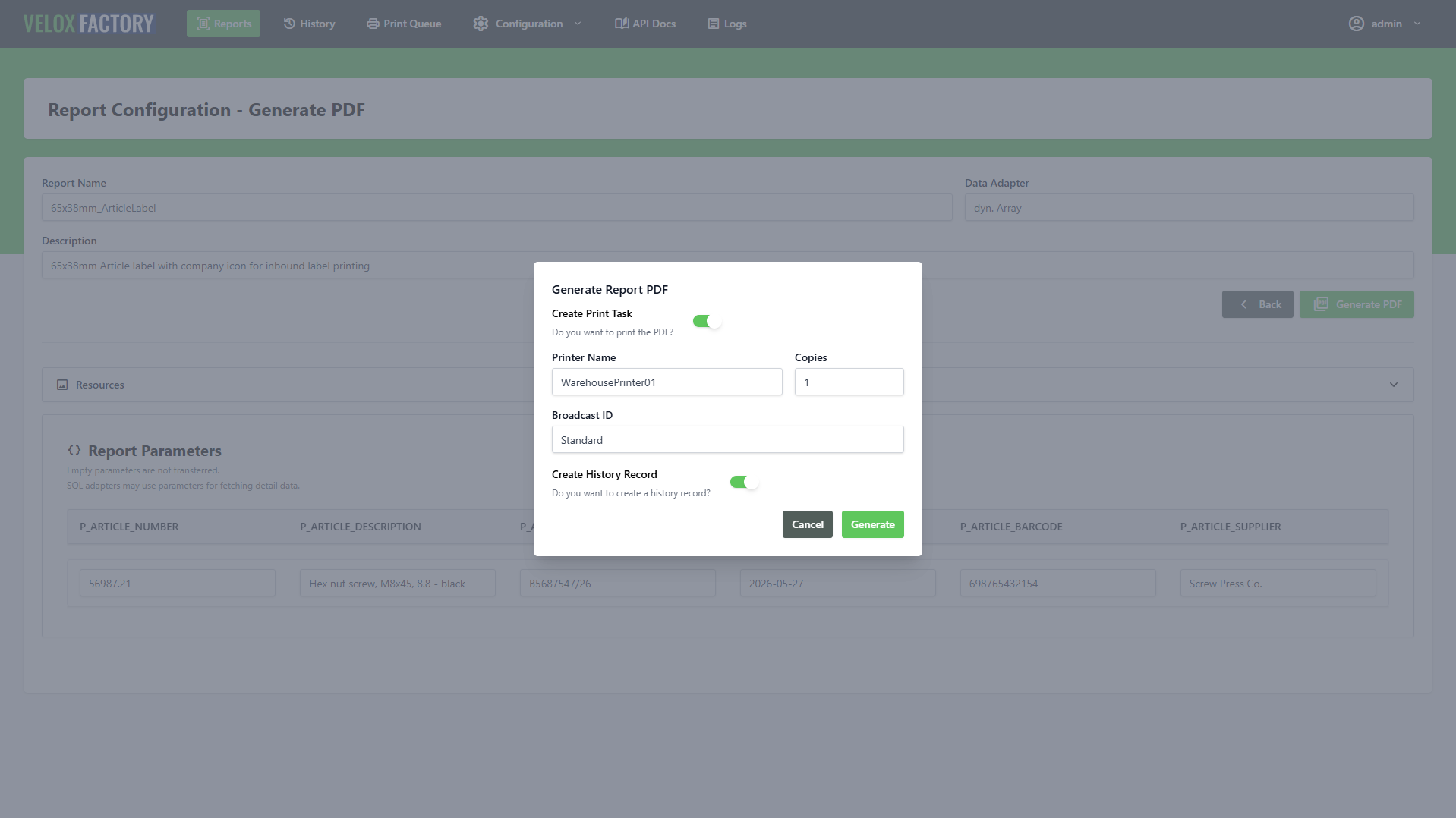1456x818 pixels.
Task: Expand the Configuration dropdown chevron
Action: point(578,24)
